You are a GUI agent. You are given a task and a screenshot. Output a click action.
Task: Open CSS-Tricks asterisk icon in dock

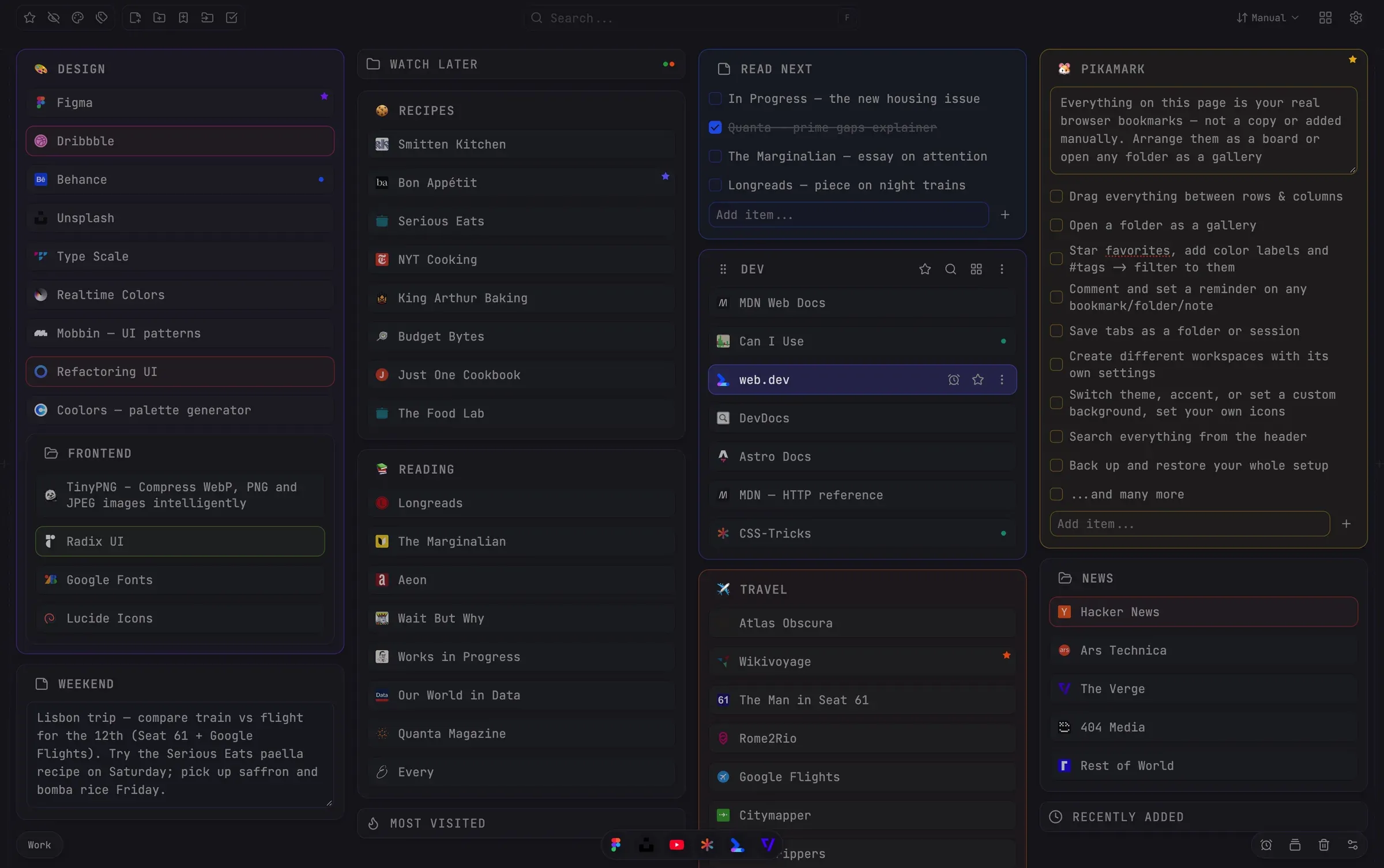(x=707, y=845)
